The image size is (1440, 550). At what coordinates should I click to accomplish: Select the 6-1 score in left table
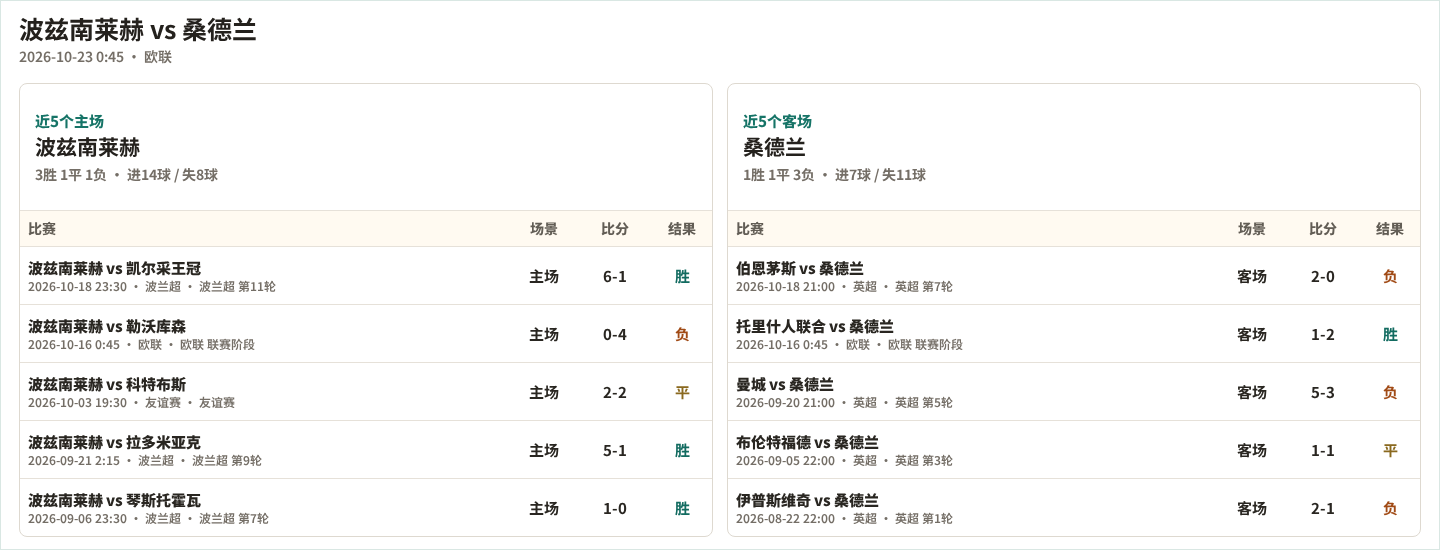click(x=615, y=276)
